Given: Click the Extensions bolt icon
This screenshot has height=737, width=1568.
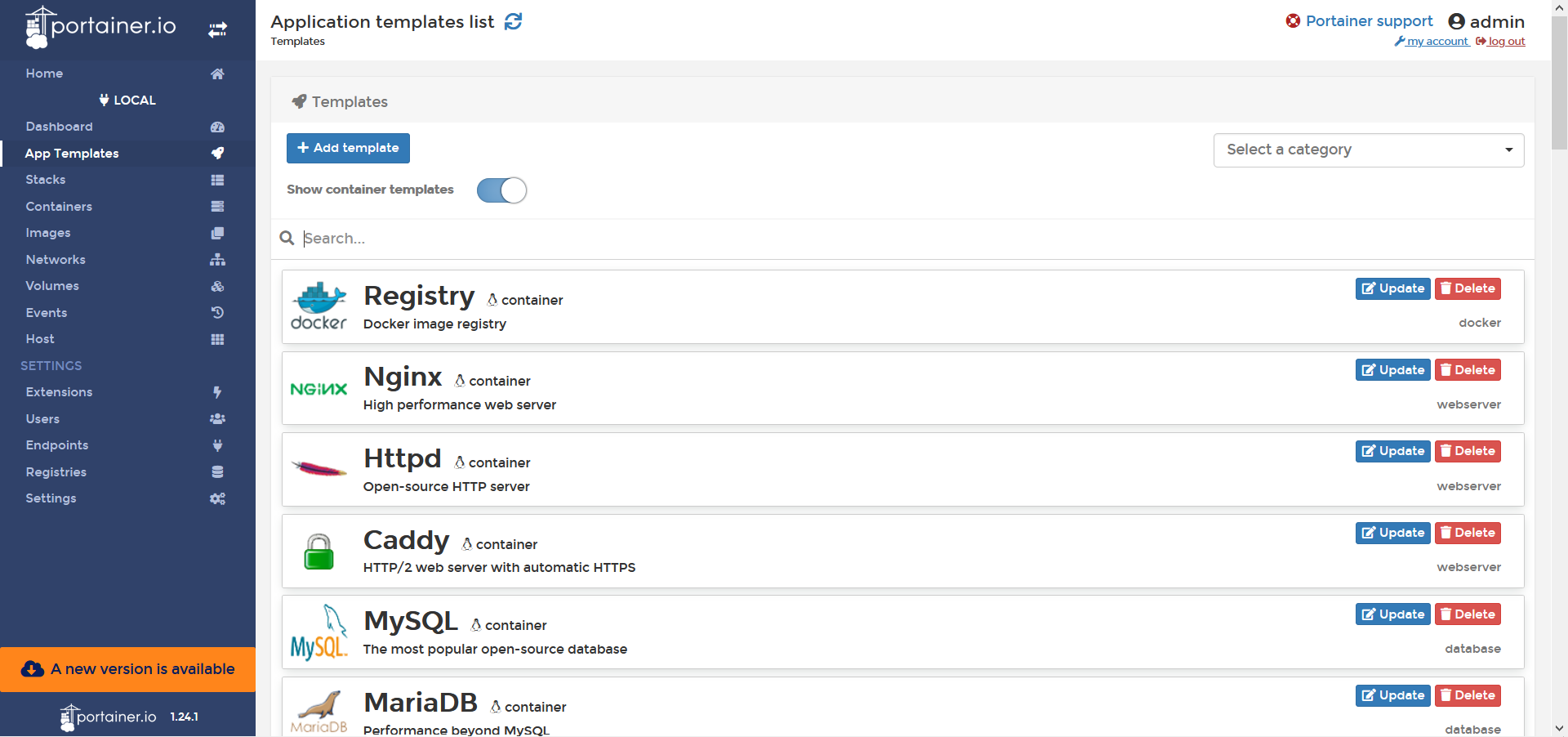Looking at the screenshot, I should tap(217, 392).
